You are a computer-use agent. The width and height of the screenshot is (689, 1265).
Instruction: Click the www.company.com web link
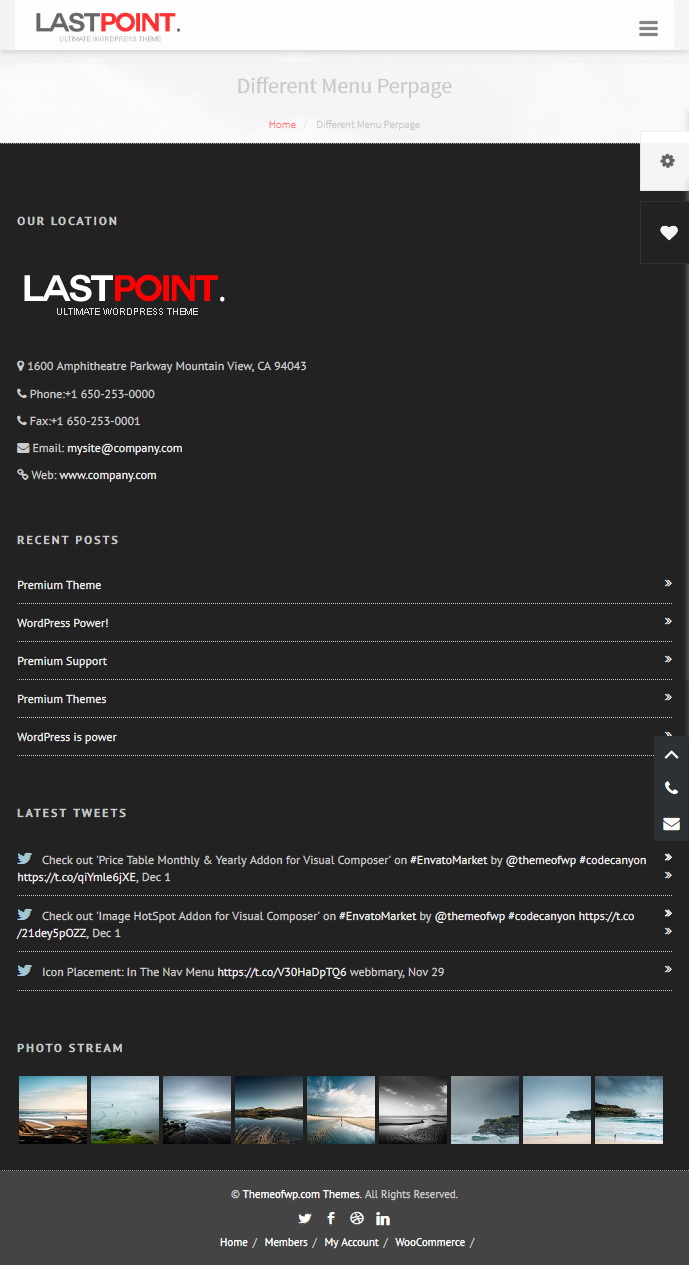coord(108,475)
